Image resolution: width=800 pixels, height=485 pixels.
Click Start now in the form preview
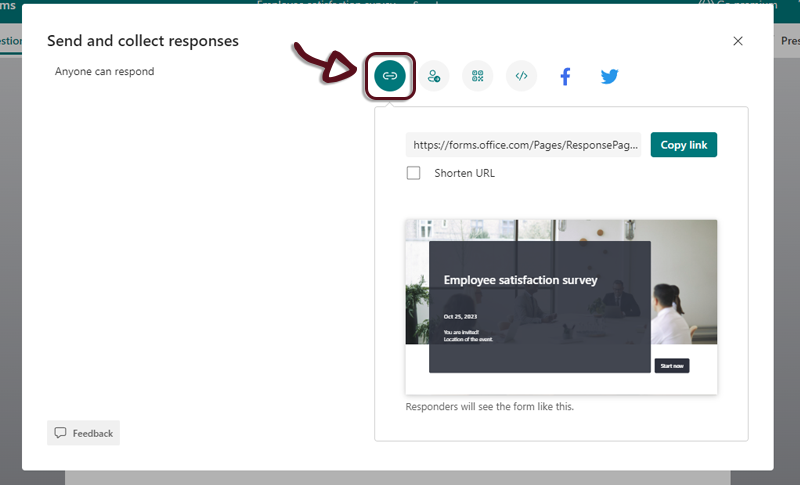click(671, 366)
